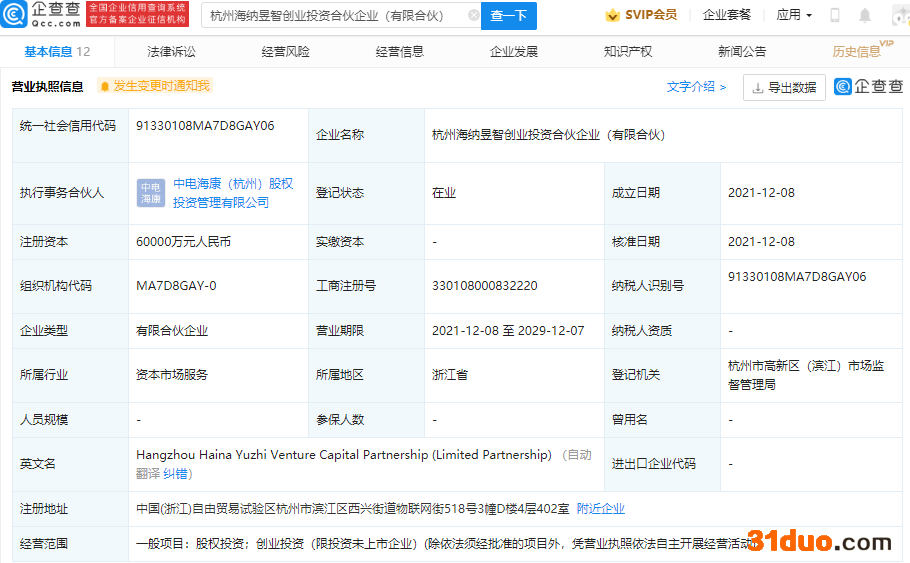Click the SVIP crown icon
The image size is (910, 563).
tap(612, 15)
